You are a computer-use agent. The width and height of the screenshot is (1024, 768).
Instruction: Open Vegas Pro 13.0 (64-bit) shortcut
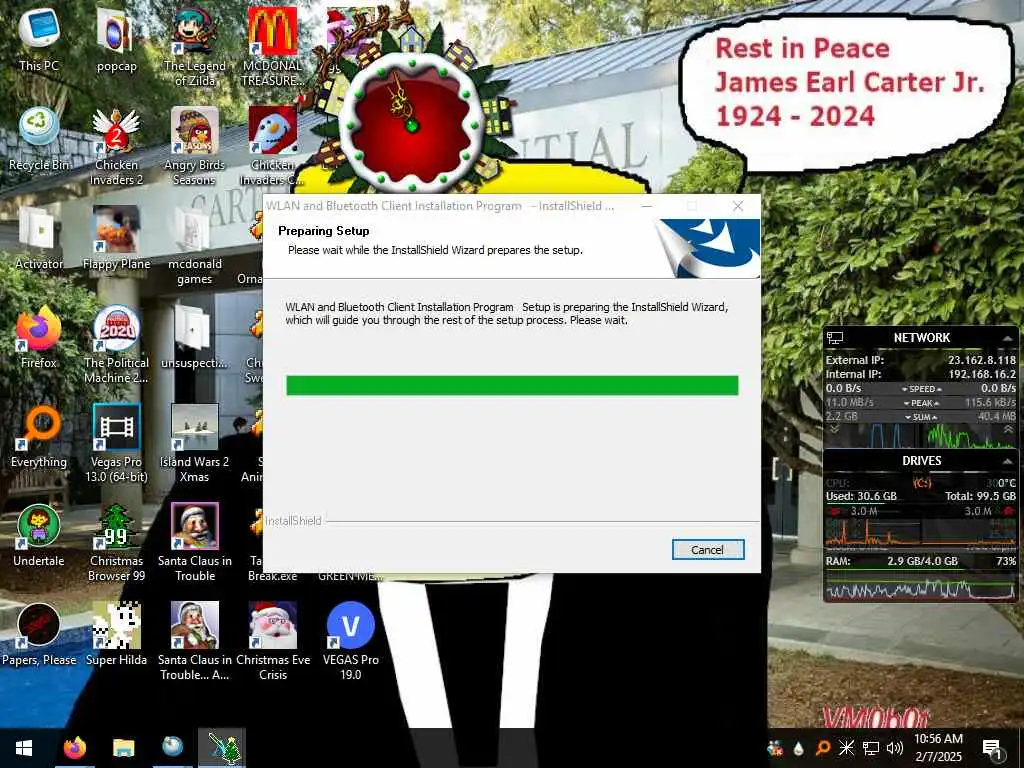point(116,443)
